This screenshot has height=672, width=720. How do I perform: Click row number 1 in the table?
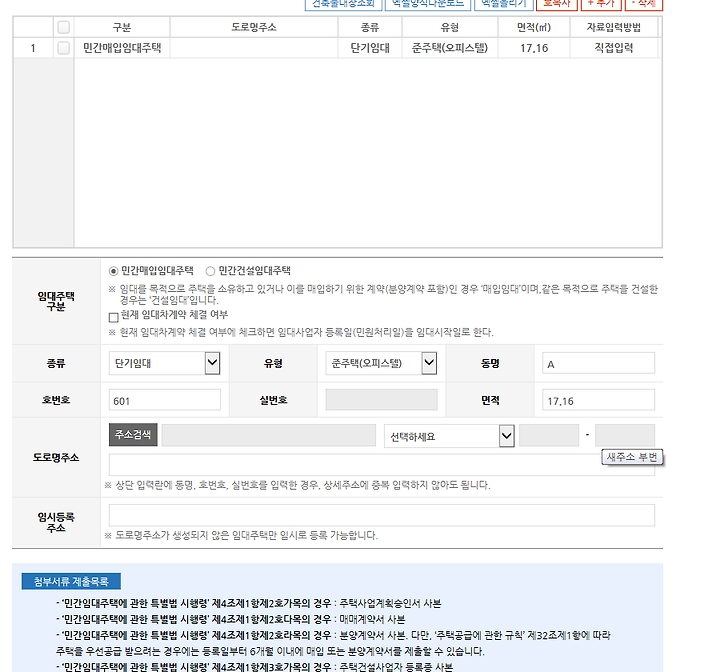click(33, 48)
